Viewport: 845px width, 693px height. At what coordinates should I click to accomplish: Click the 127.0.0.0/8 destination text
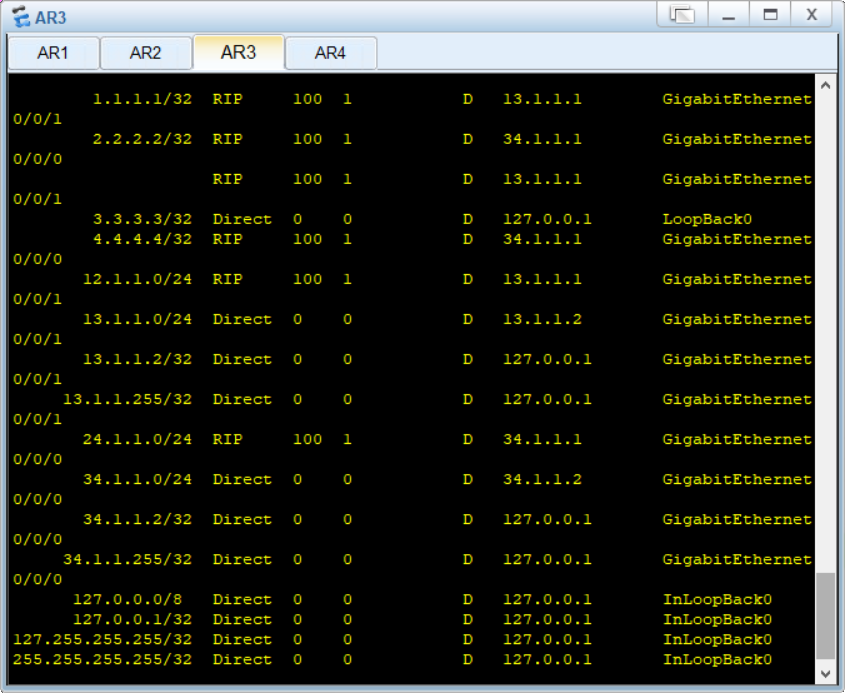click(128, 599)
